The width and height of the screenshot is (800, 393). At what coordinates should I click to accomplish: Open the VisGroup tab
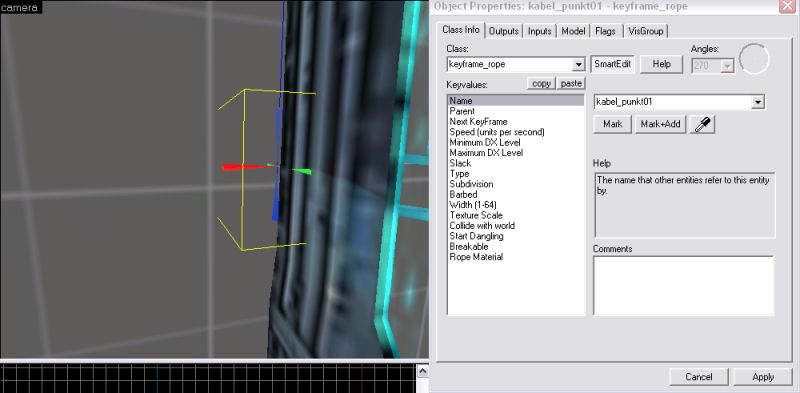pyautogui.click(x=646, y=31)
